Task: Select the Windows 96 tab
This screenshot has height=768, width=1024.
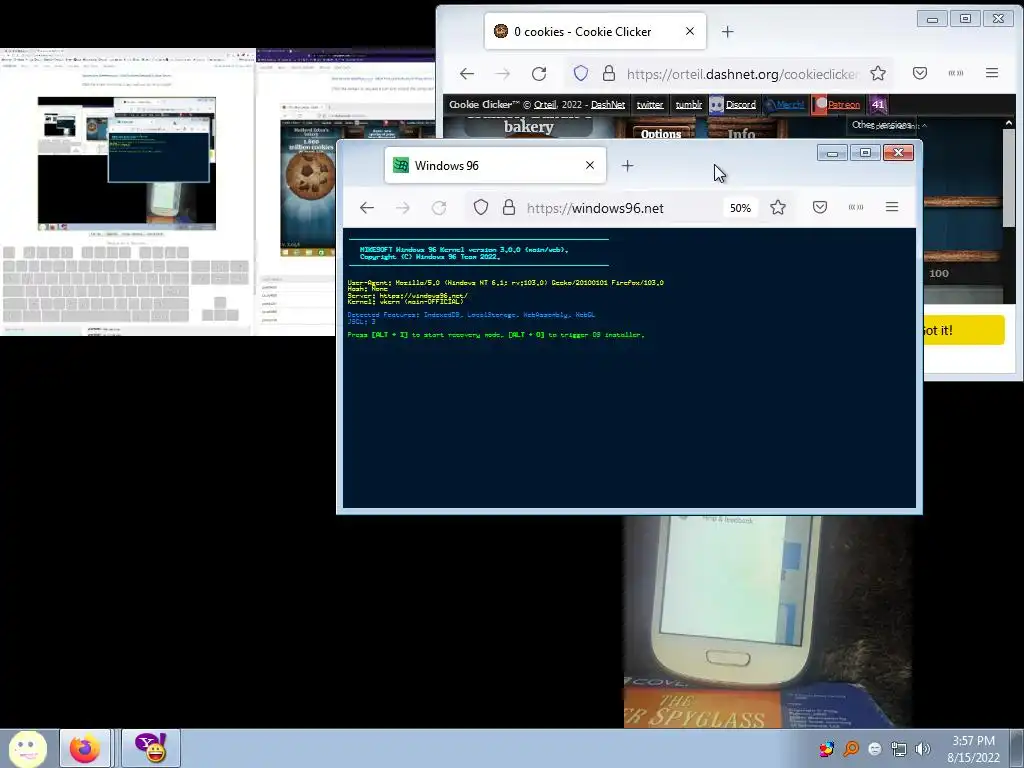Action: pos(495,165)
